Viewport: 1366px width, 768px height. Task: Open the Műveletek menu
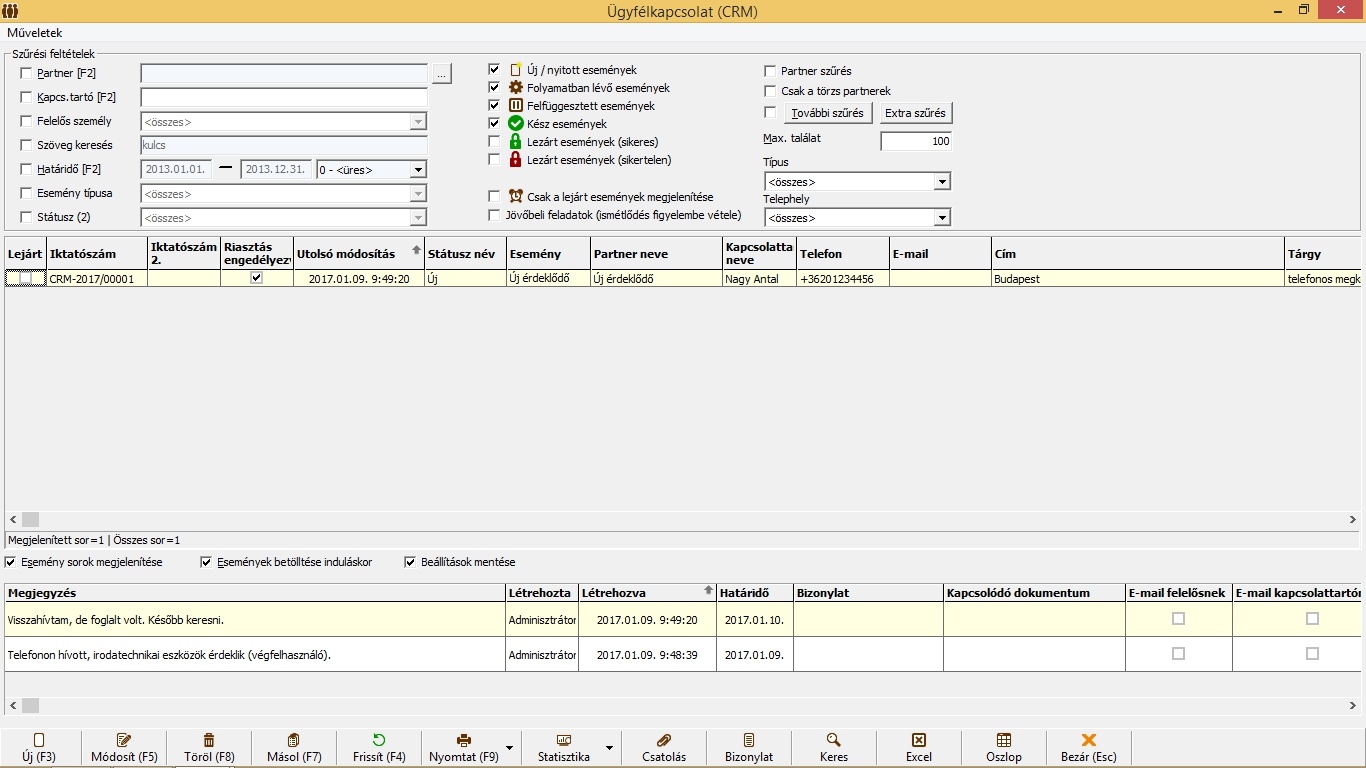coord(35,33)
